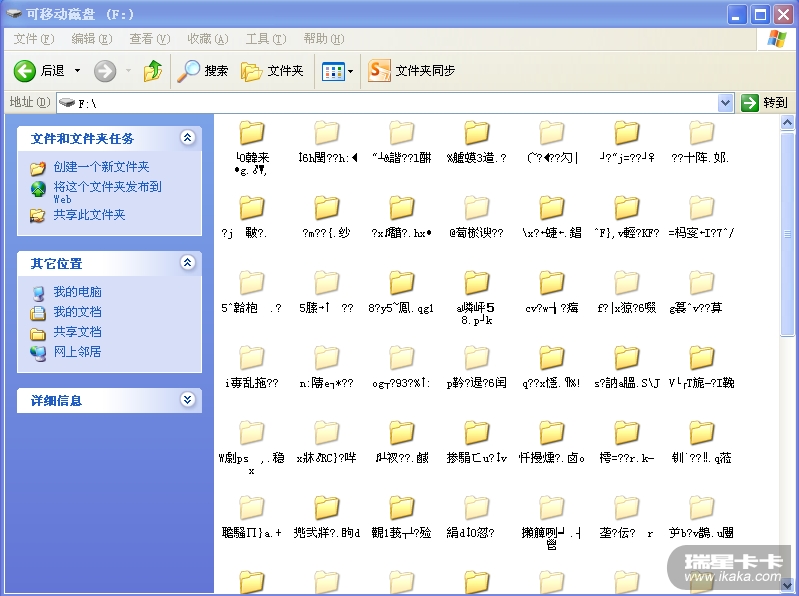Go up one folder level icon
The width and height of the screenshot is (799, 596).
153,71
